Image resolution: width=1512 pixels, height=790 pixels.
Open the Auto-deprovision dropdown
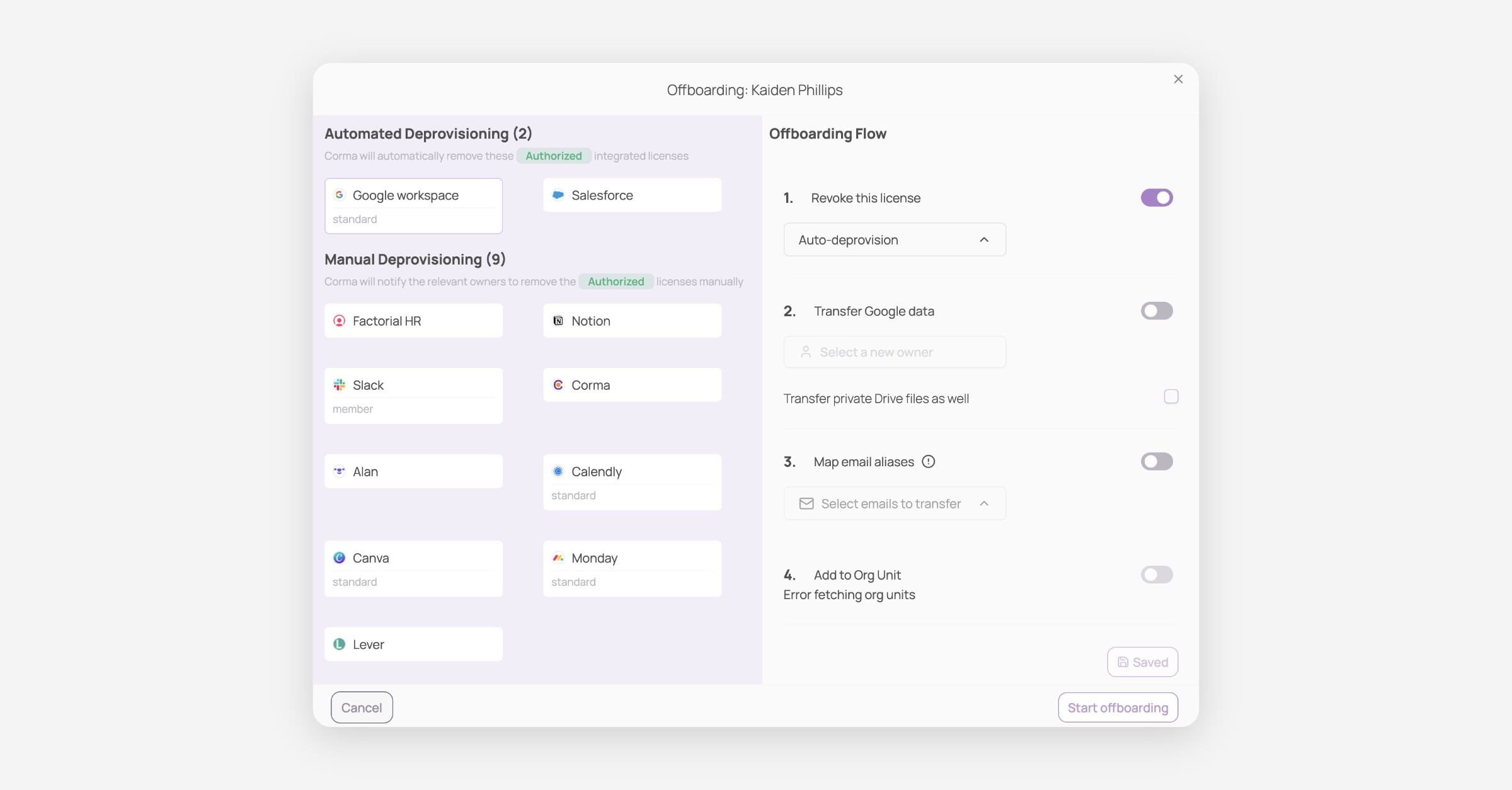894,239
